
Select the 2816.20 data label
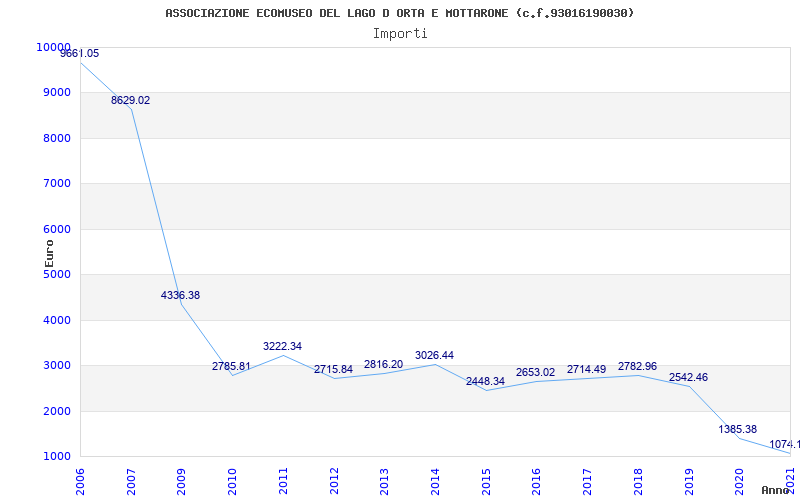pos(384,365)
